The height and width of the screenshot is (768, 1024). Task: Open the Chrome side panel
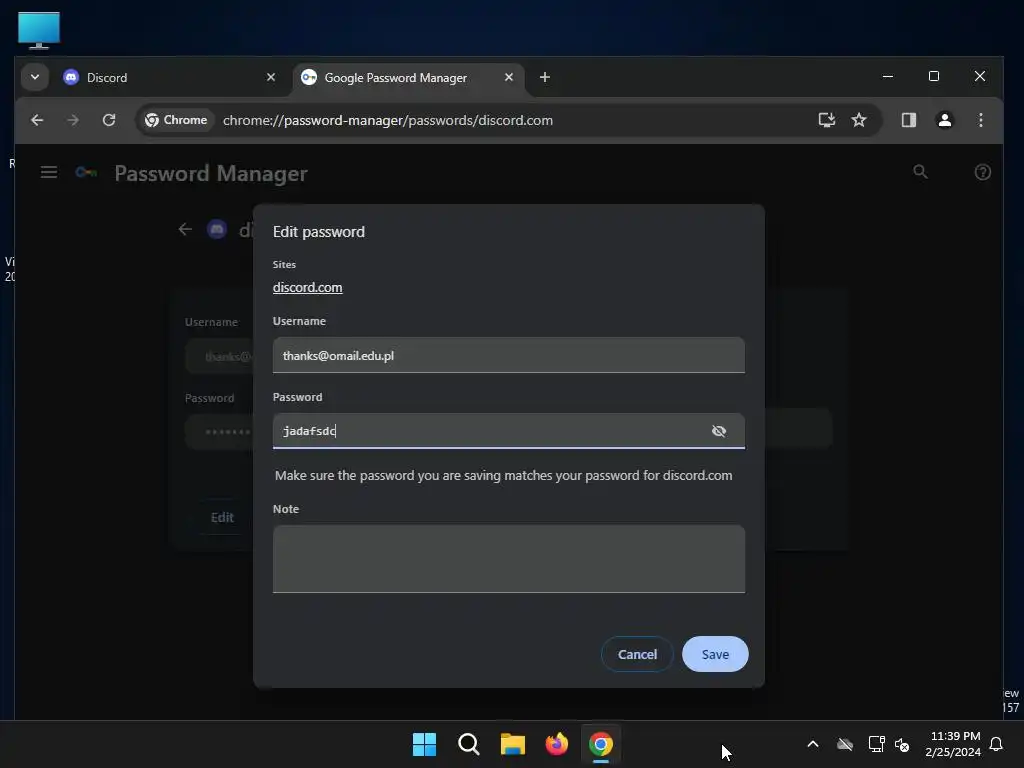tap(908, 120)
